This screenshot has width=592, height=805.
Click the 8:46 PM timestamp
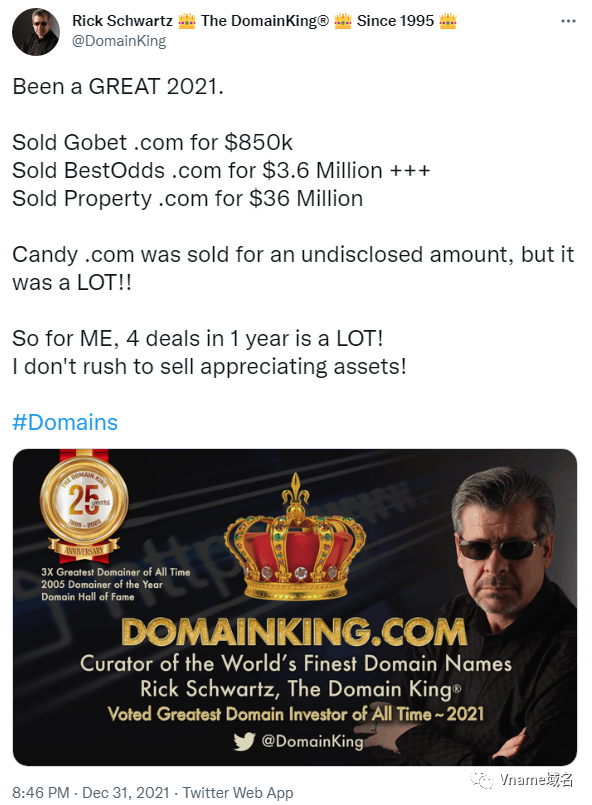41,792
